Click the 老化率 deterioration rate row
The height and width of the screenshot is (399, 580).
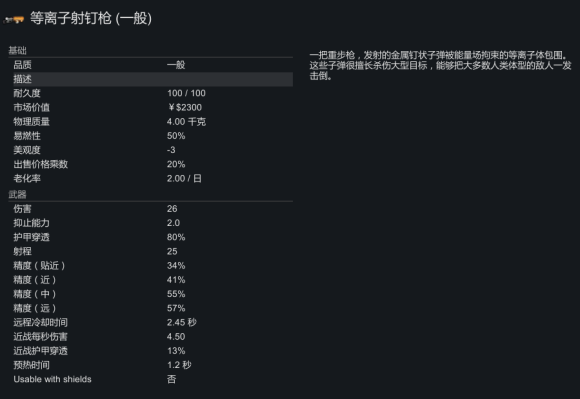(151, 179)
